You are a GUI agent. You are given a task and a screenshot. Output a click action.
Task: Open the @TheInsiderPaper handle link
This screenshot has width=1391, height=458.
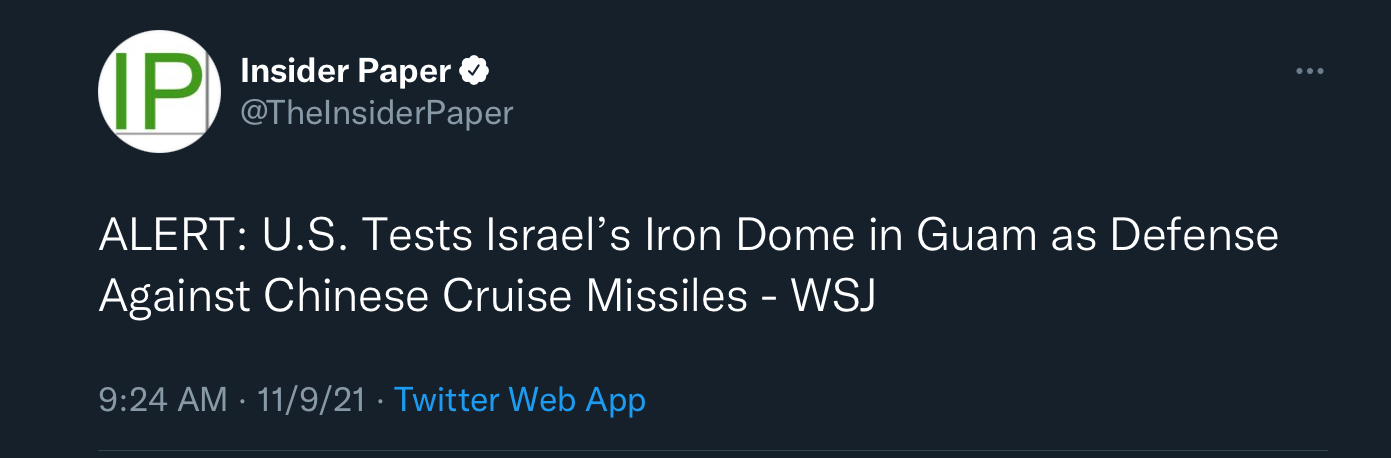(377, 113)
